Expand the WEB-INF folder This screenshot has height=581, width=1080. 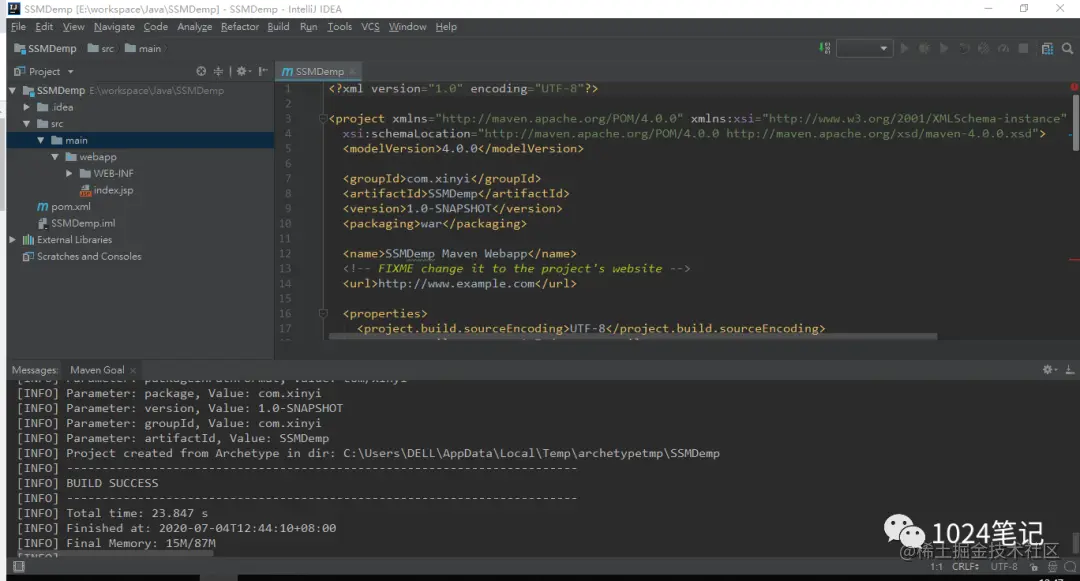[69, 173]
